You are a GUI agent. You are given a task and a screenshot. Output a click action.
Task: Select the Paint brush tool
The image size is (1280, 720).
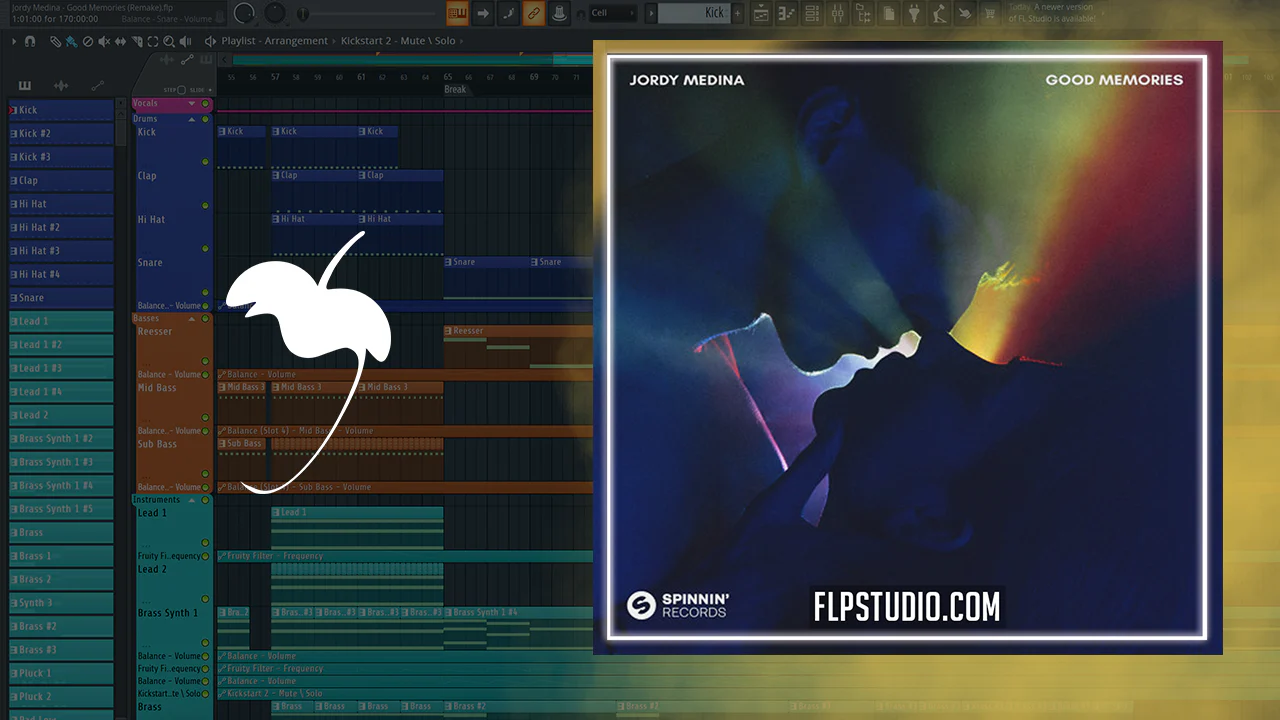click(x=72, y=41)
